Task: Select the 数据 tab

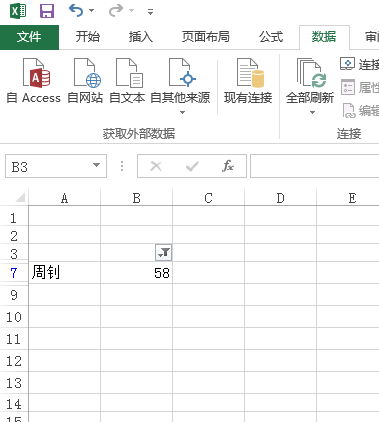Action: pos(324,37)
